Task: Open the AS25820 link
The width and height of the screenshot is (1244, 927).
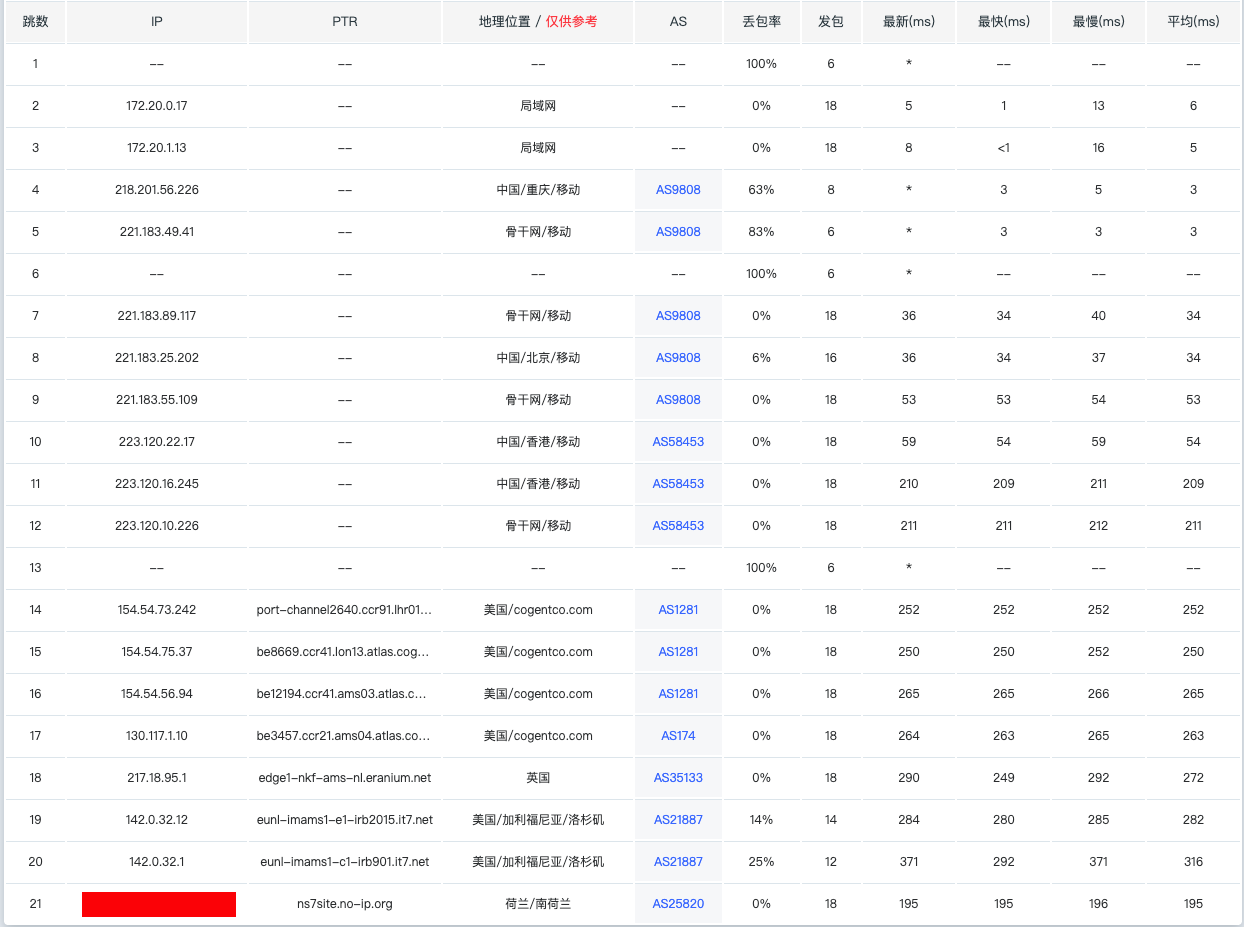Action: coord(678,904)
